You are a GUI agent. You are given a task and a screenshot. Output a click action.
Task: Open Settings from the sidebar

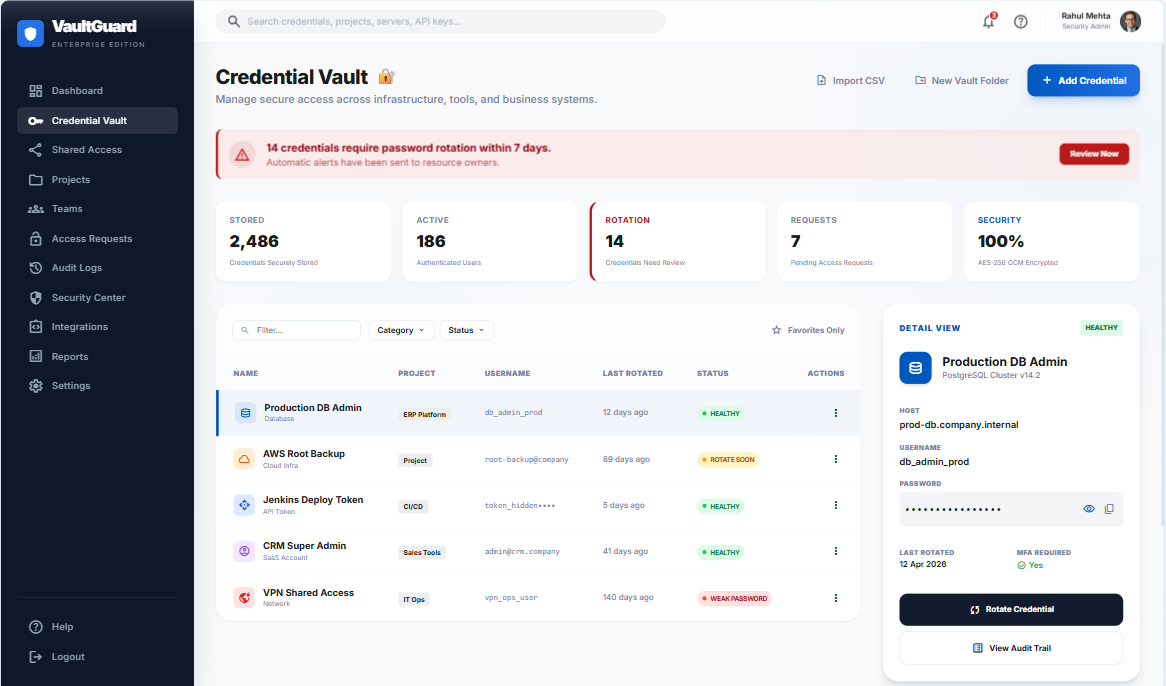[x=70, y=385]
